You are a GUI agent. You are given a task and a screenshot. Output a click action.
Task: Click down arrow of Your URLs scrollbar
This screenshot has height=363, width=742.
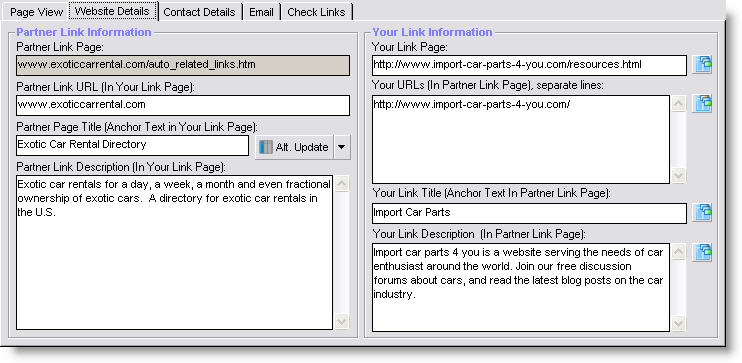click(679, 176)
